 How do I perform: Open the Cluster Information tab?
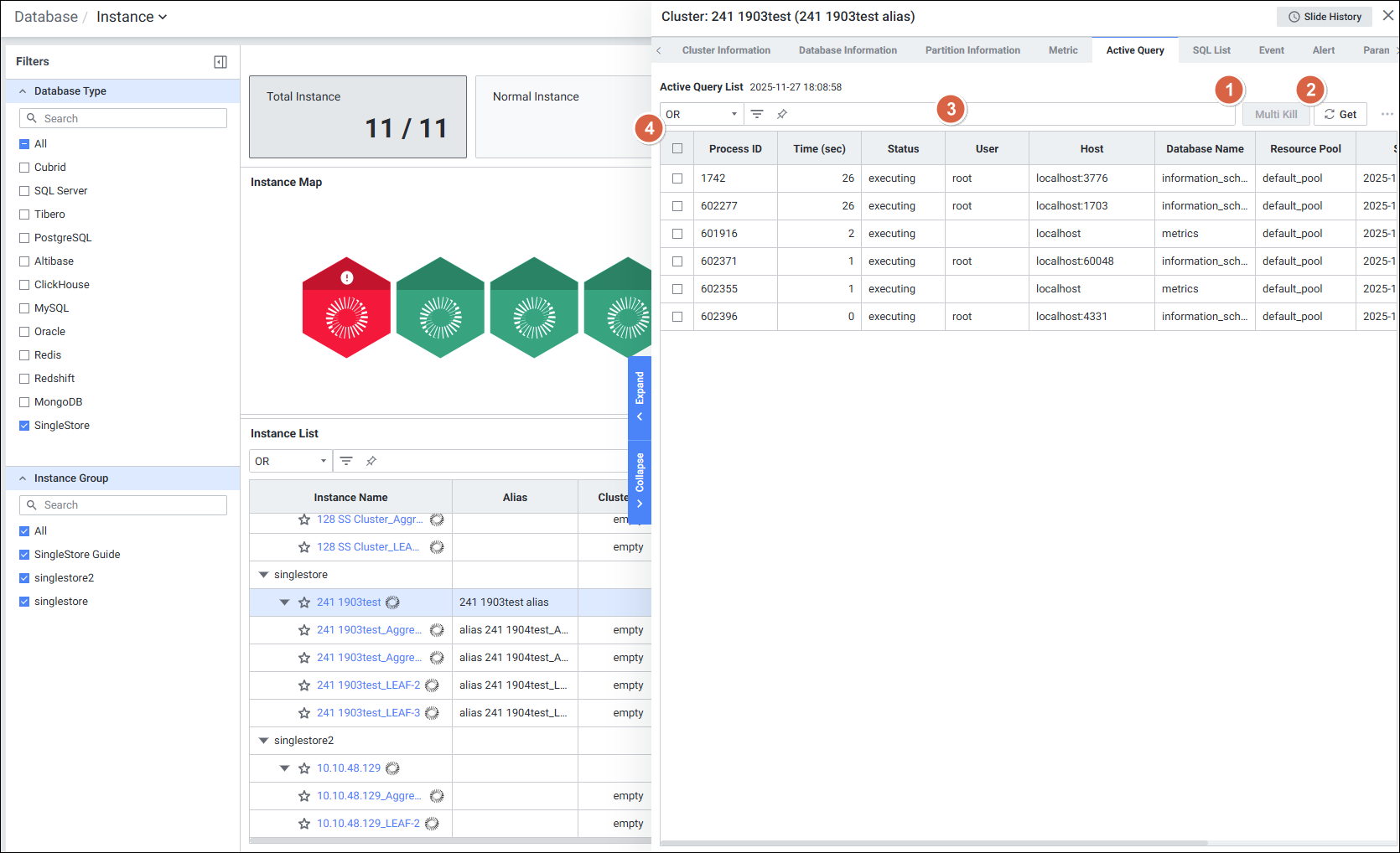coord(726,50)
